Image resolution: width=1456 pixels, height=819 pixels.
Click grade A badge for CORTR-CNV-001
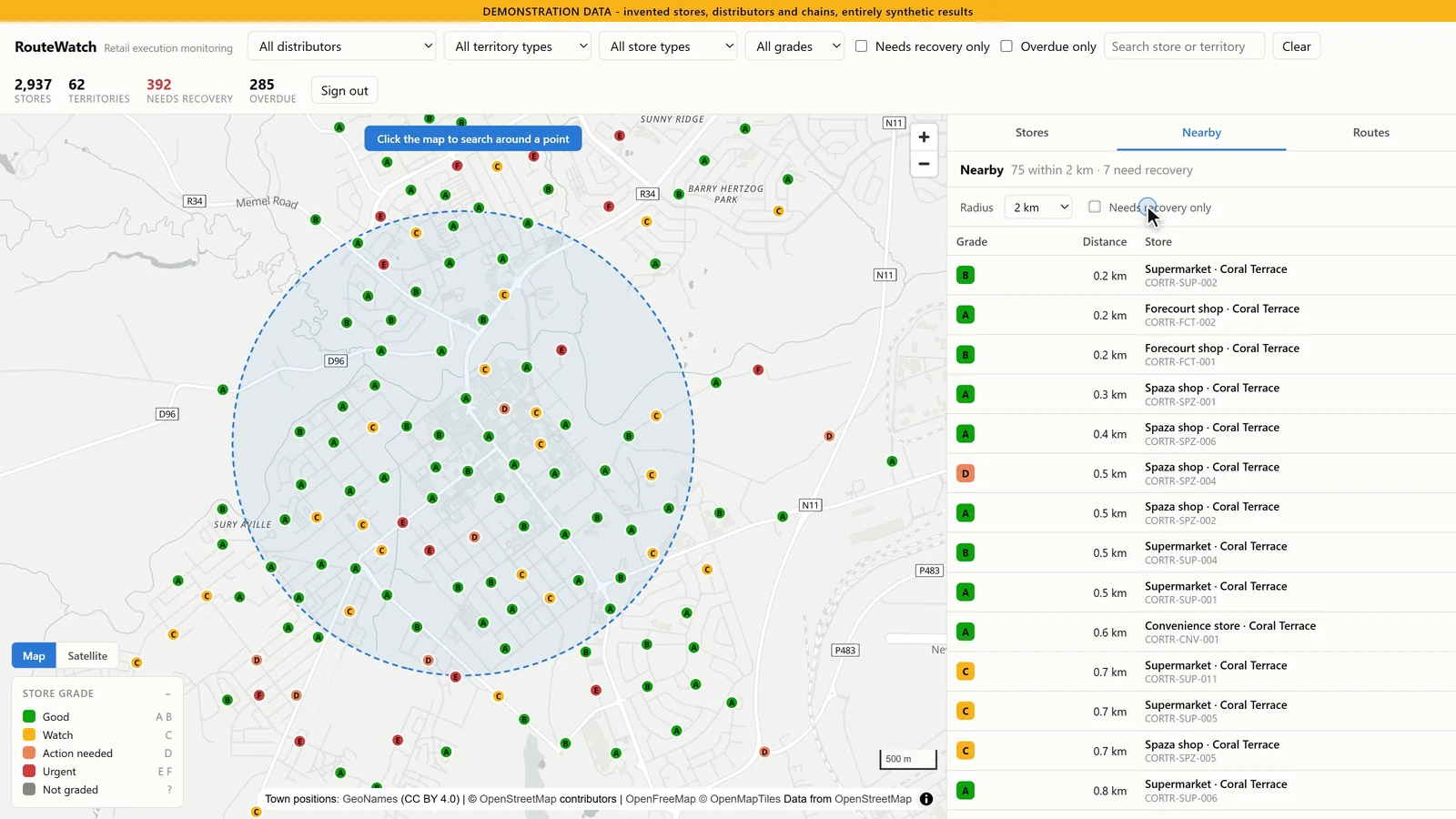[x=966, y=632]
